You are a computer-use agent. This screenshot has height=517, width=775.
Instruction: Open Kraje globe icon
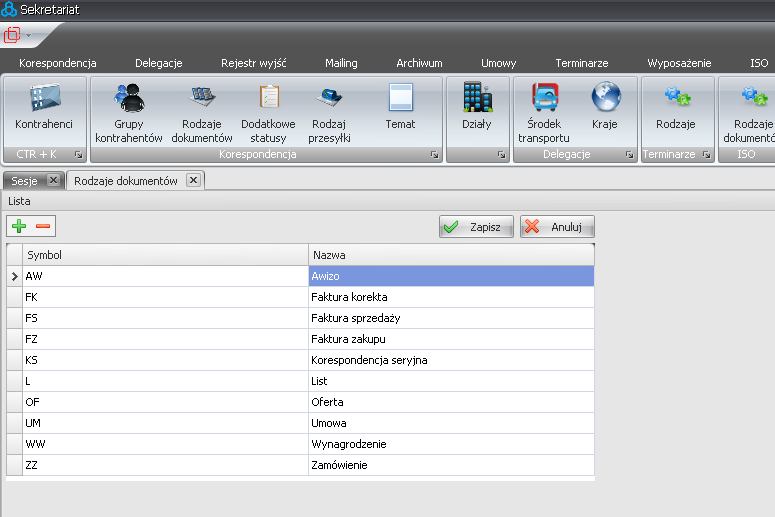click(x=605, y=106)
